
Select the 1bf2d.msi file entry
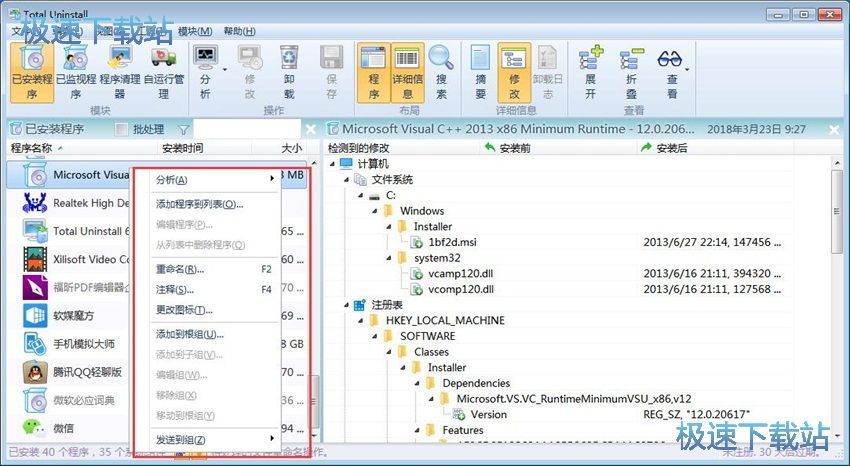pos(452,242)
